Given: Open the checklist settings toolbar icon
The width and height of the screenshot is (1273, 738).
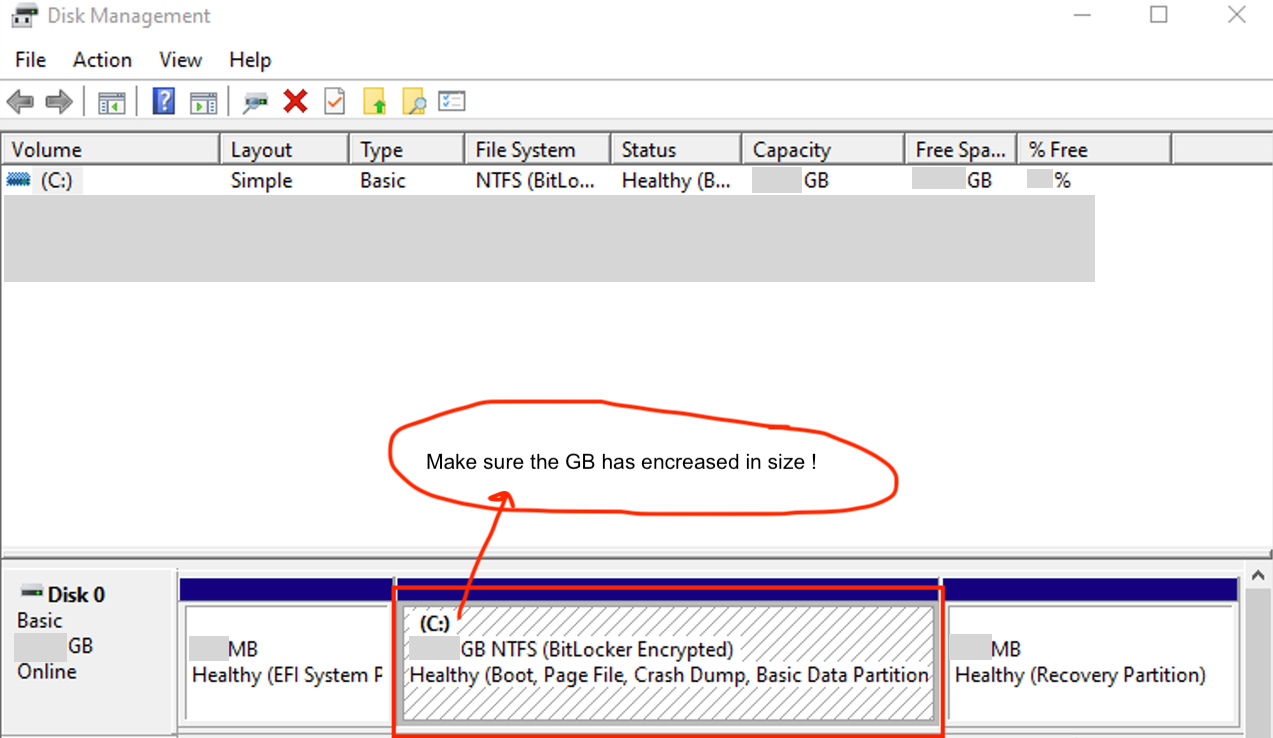Looking at the screenshot, I should (x=452, y=102).
